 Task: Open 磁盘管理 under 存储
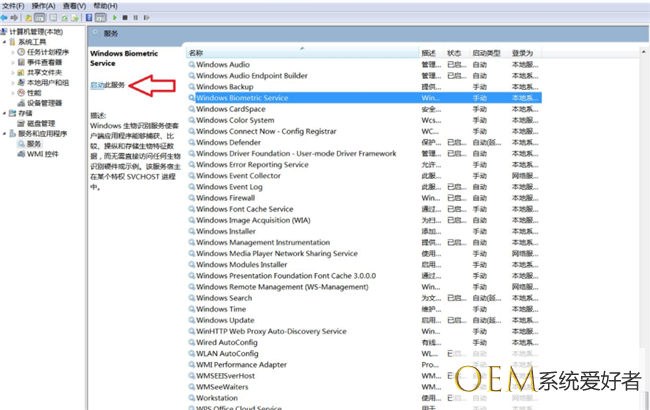40,123
